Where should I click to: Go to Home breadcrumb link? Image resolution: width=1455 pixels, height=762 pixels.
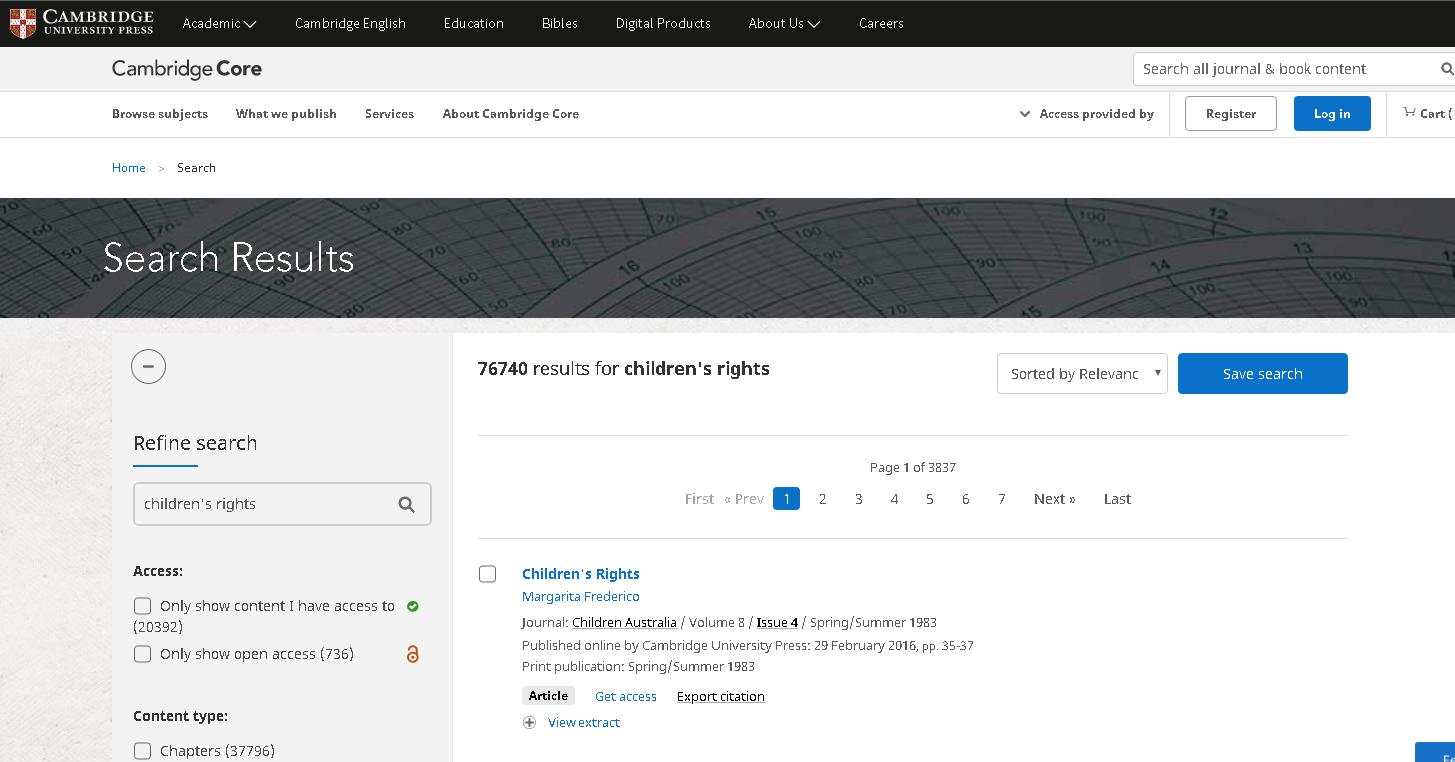pos(129,168)
